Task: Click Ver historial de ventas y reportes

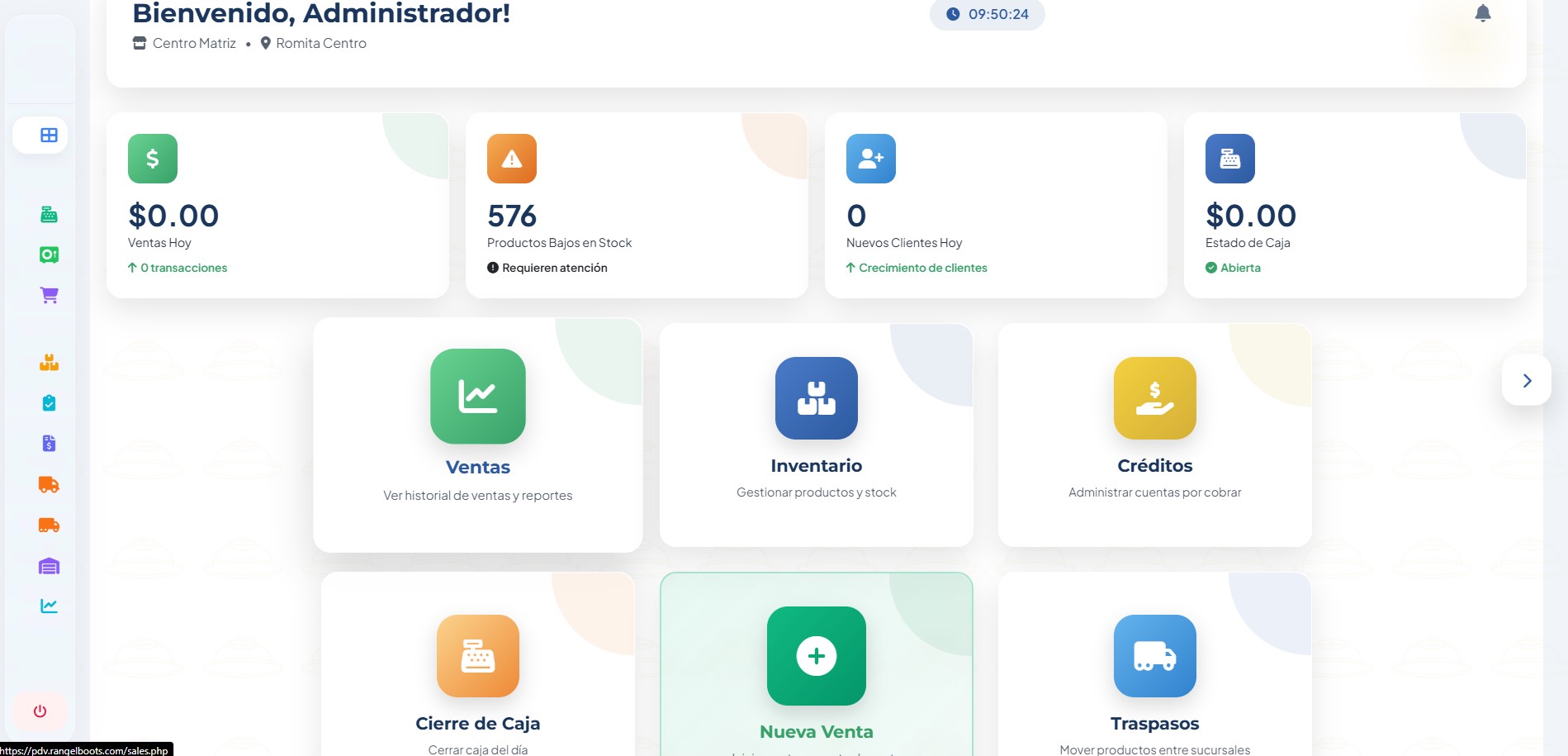Action: pos(478,496)
